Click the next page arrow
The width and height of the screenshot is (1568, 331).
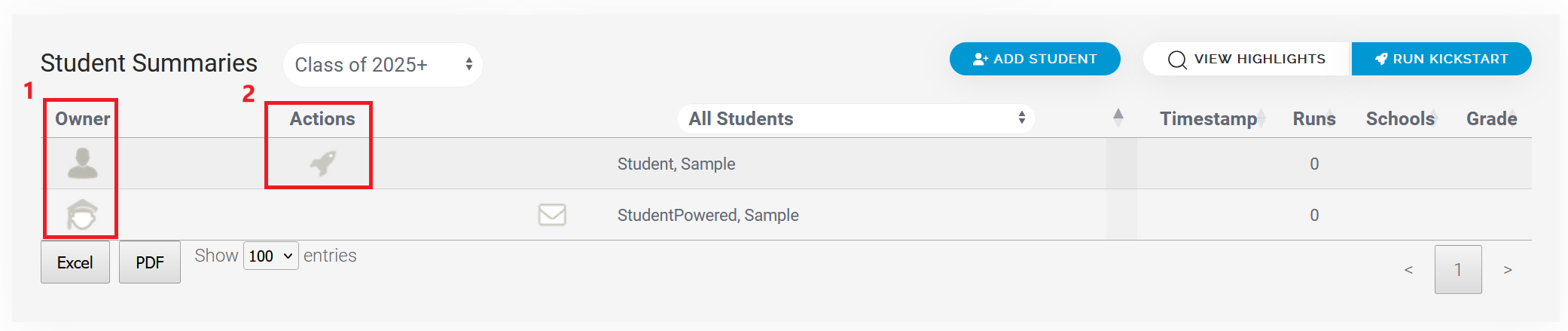1508,269
